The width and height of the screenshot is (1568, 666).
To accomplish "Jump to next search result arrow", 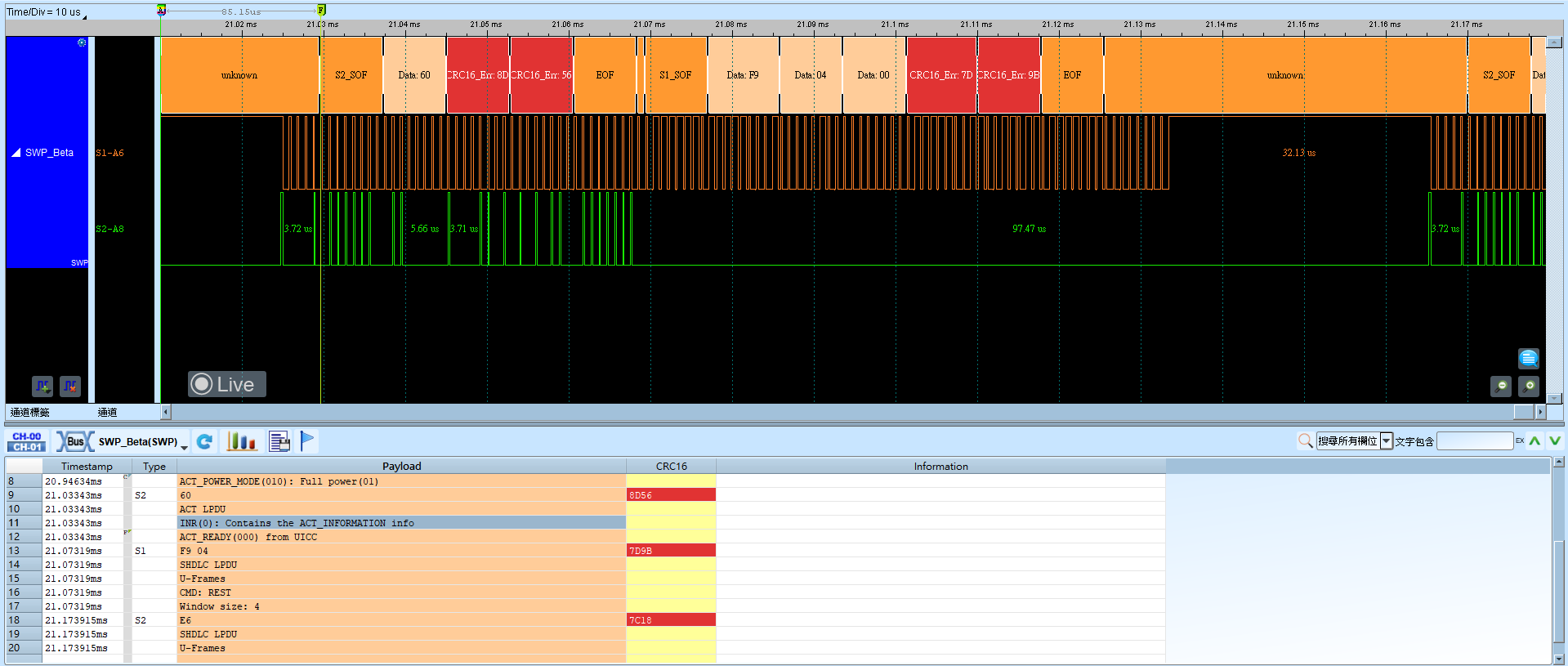I will (1555, 441).
